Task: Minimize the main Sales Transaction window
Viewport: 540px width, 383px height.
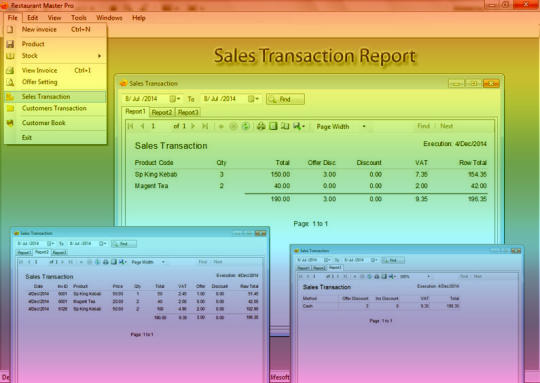Action: coord(456,84)
